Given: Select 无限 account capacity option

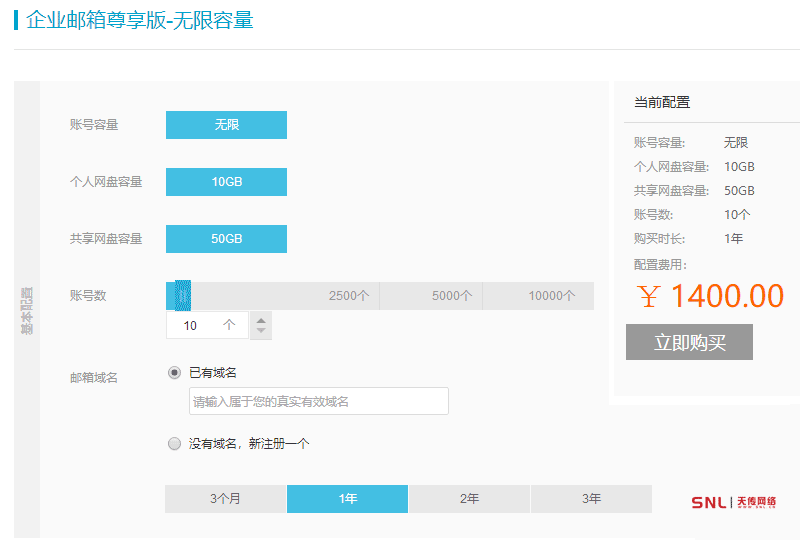Looking at the screenshot, I should pos(226,125).
